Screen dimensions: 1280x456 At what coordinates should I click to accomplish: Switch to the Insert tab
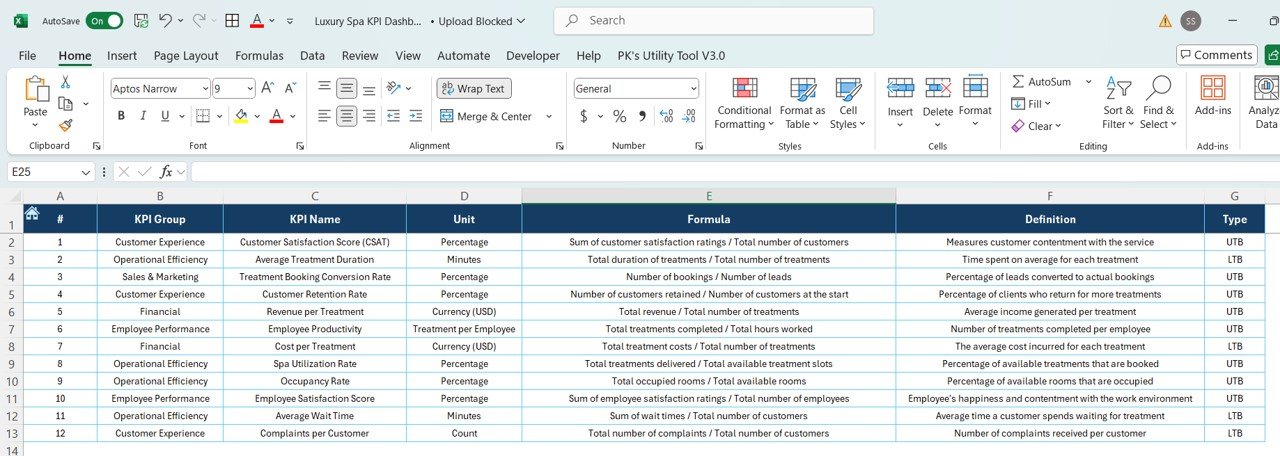point(122,55)
